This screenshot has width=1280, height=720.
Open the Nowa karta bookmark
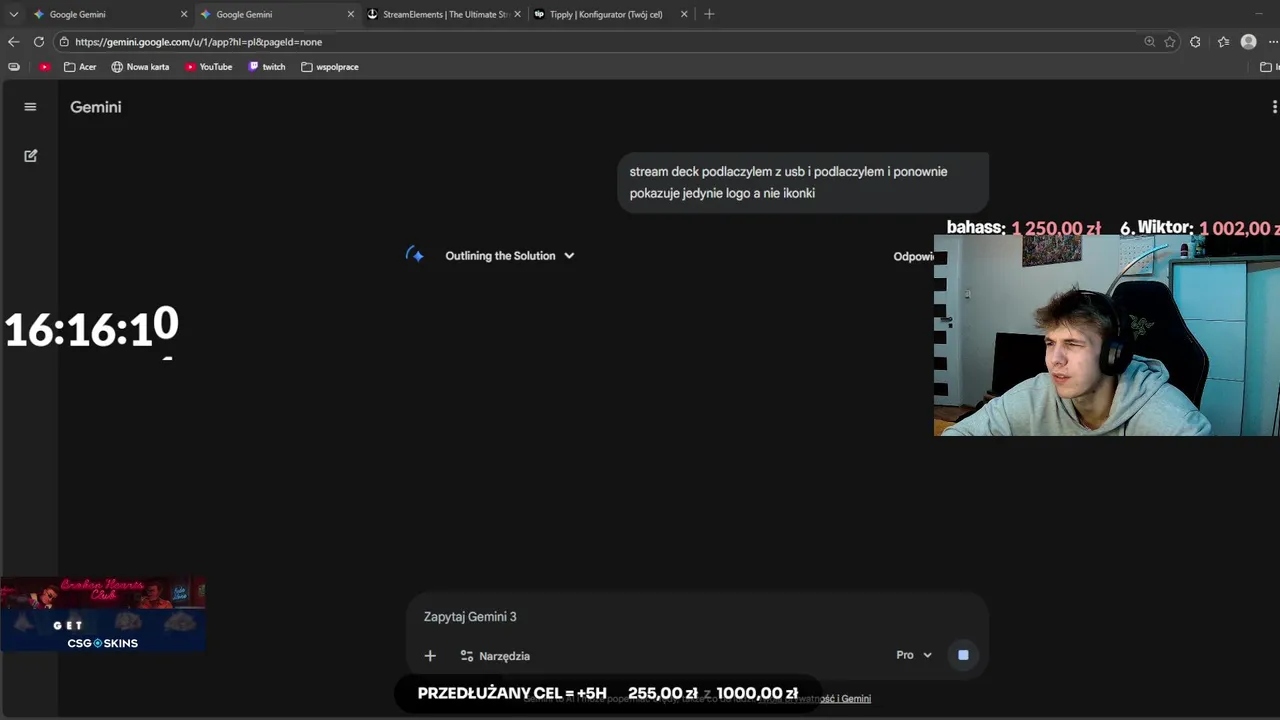(x=140, y=67)
